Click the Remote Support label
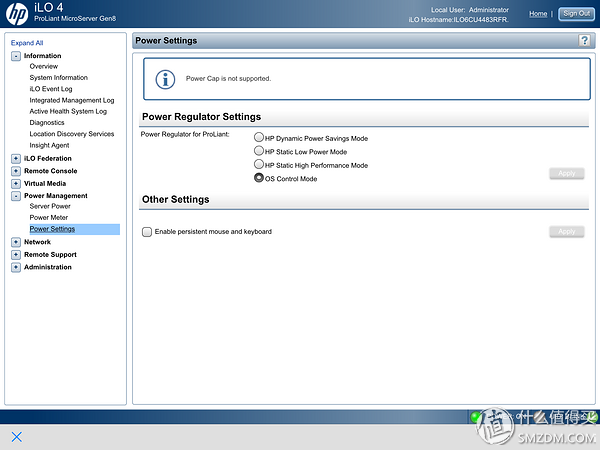Viewport: 600px width, 450px height. [50, 255]
